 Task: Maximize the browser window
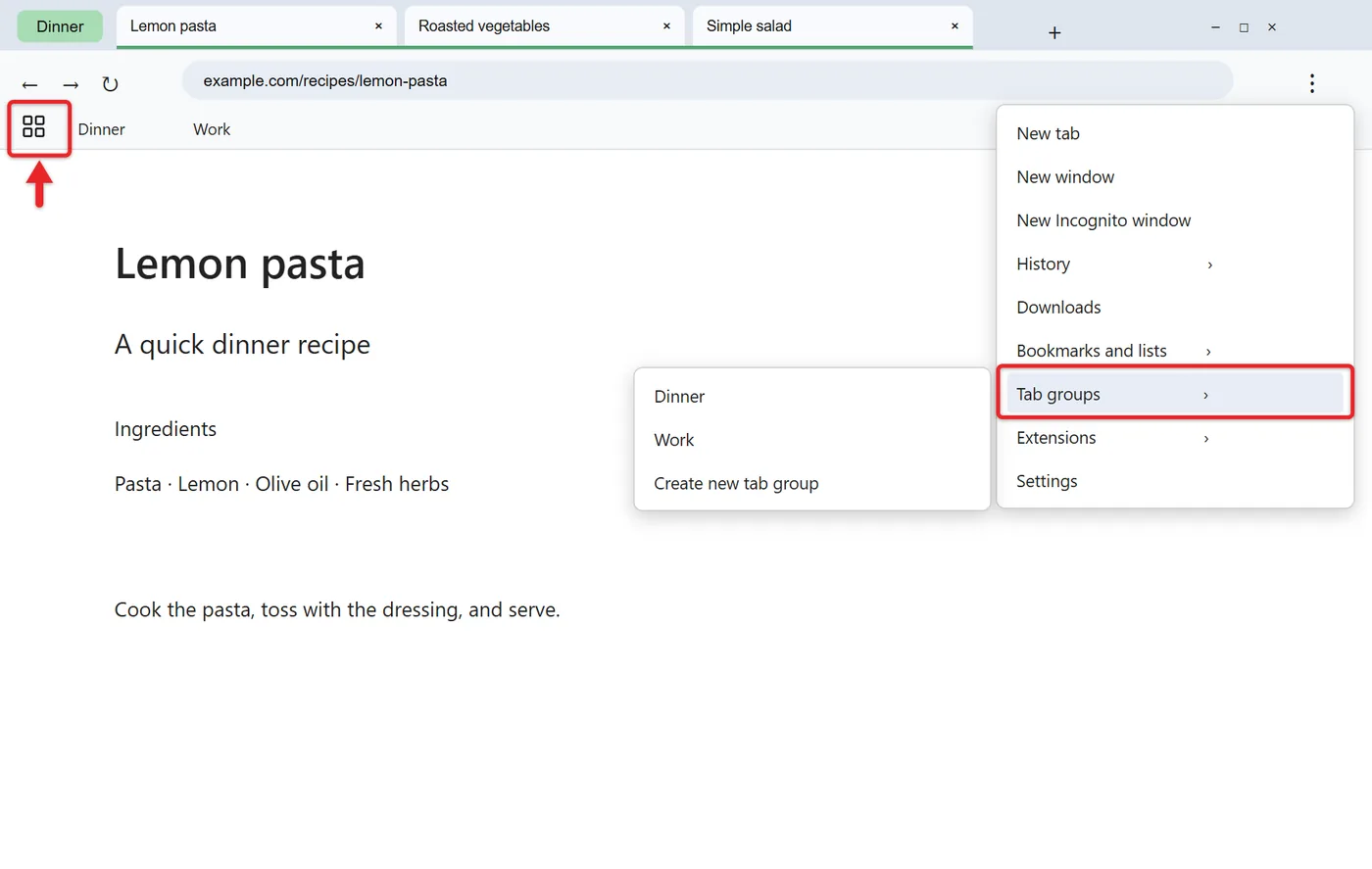coord(1244,27)
